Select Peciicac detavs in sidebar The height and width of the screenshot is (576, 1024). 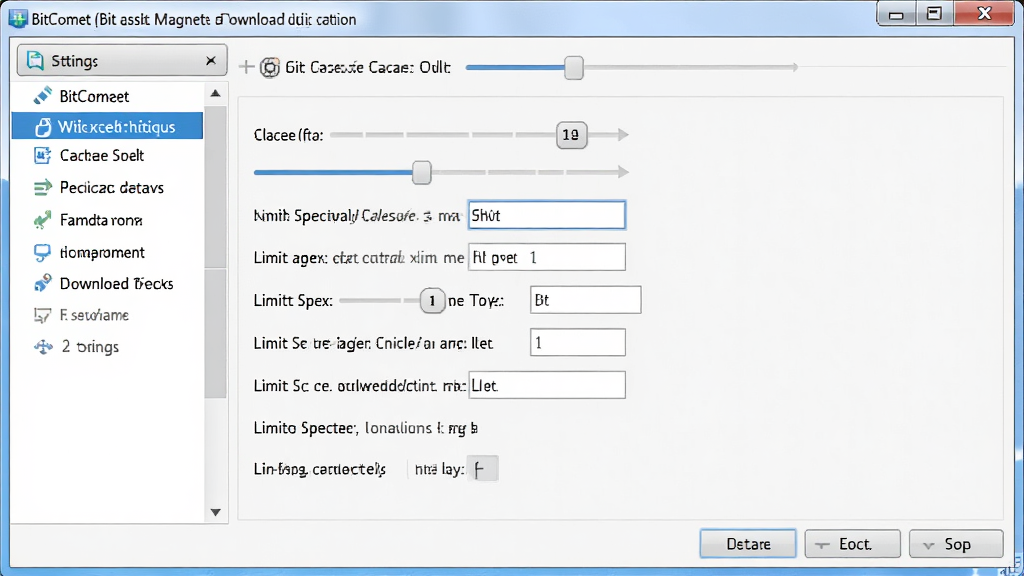[x=107, y=188]
